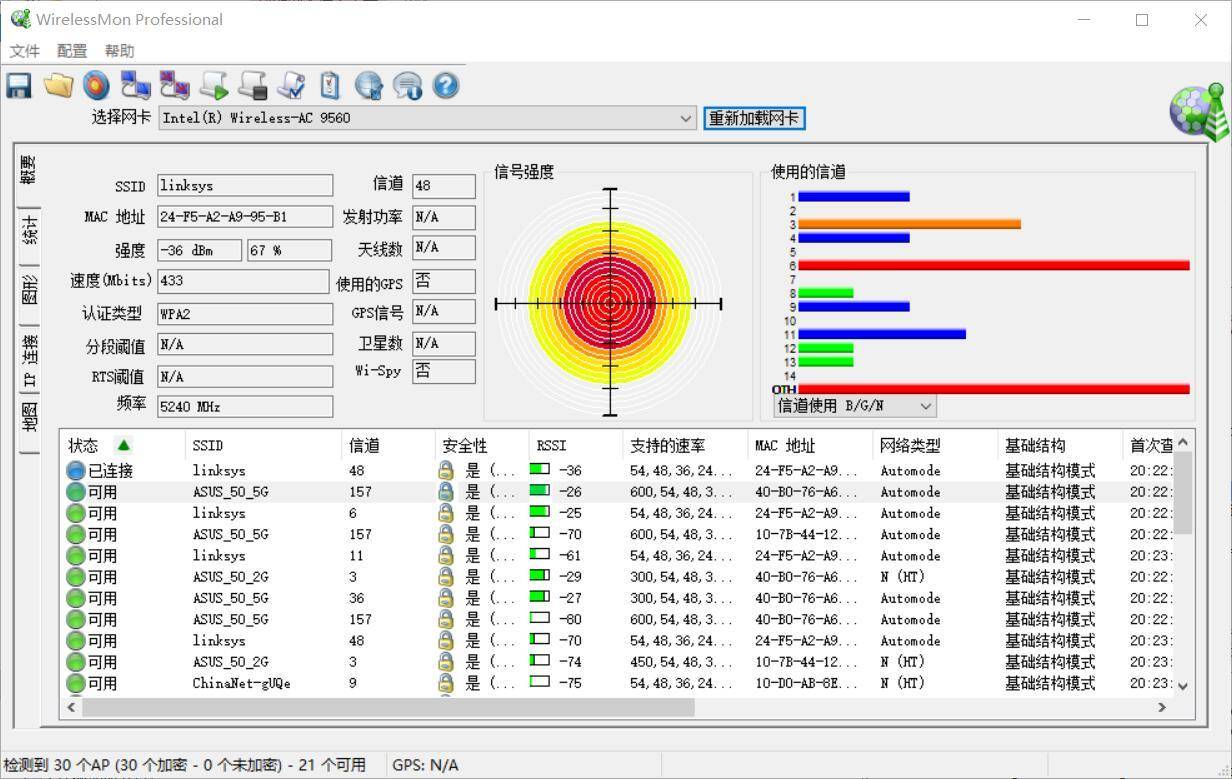Select the red target toolbar icon
Screen dimensions: 1232x779
pyautogui.click(x=96, y=85)
